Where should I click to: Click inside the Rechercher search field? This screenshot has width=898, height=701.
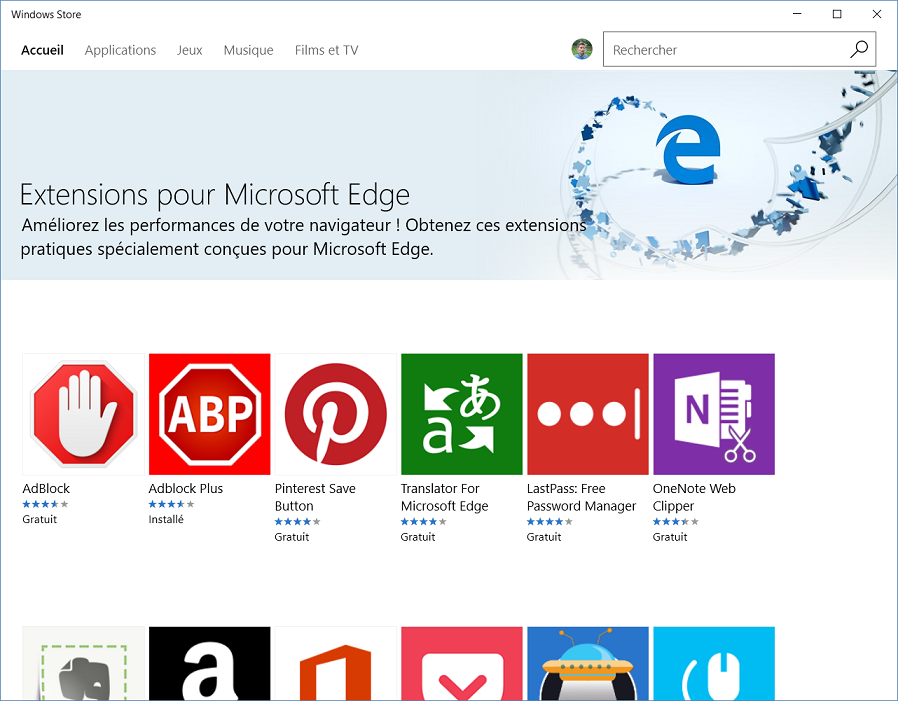pyautogui.click(x=720, y=49)
